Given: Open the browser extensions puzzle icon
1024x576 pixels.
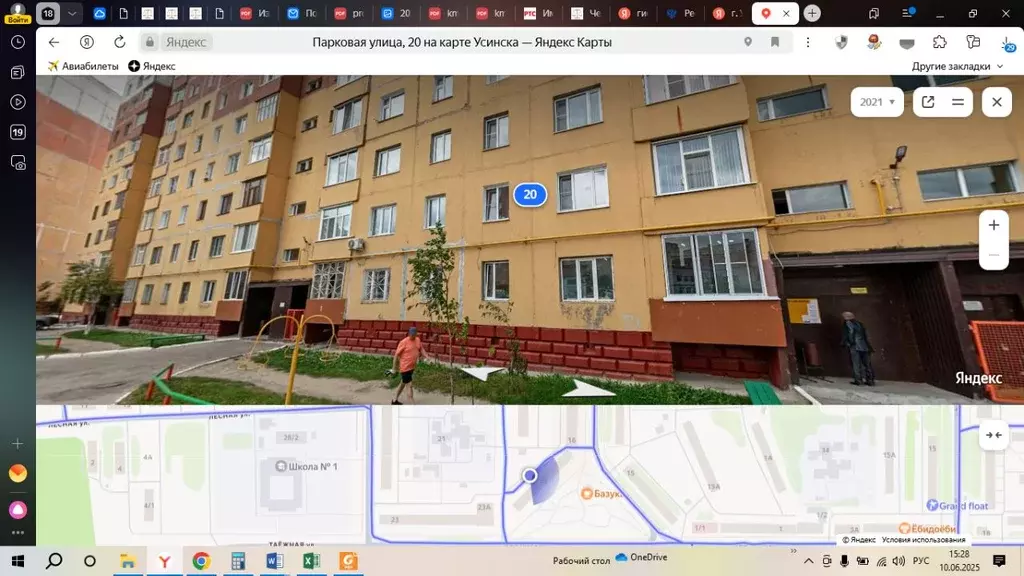Looking at the screenshot, I should coord(940,42).
